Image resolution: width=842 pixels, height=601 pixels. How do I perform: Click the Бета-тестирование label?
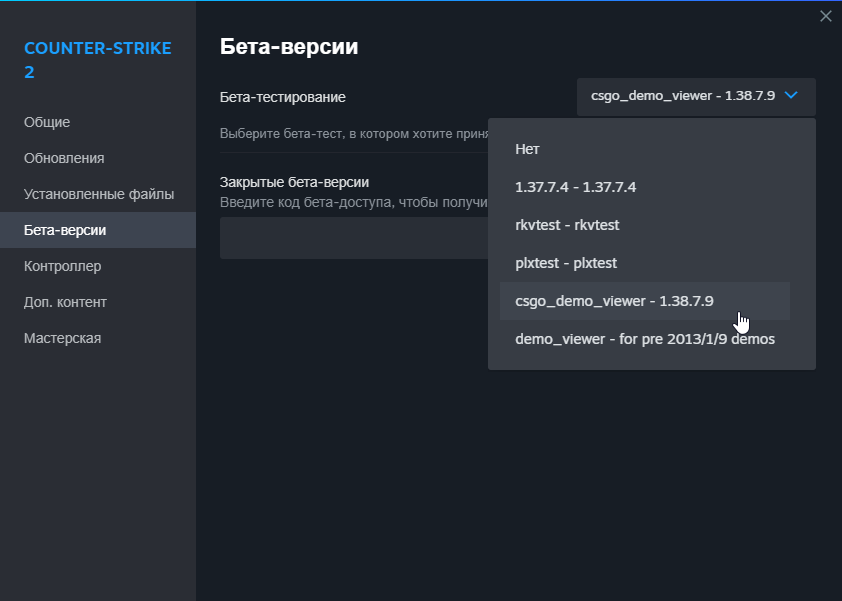click(x=282, y=97)
